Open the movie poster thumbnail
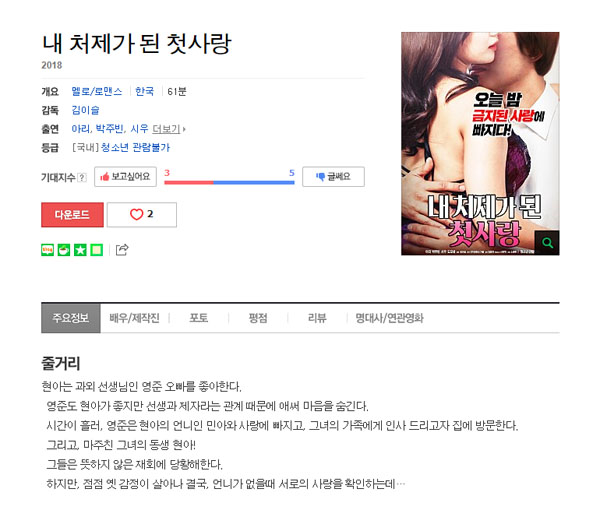This screenshot has width=600, height=510. [x=480, y=143]
